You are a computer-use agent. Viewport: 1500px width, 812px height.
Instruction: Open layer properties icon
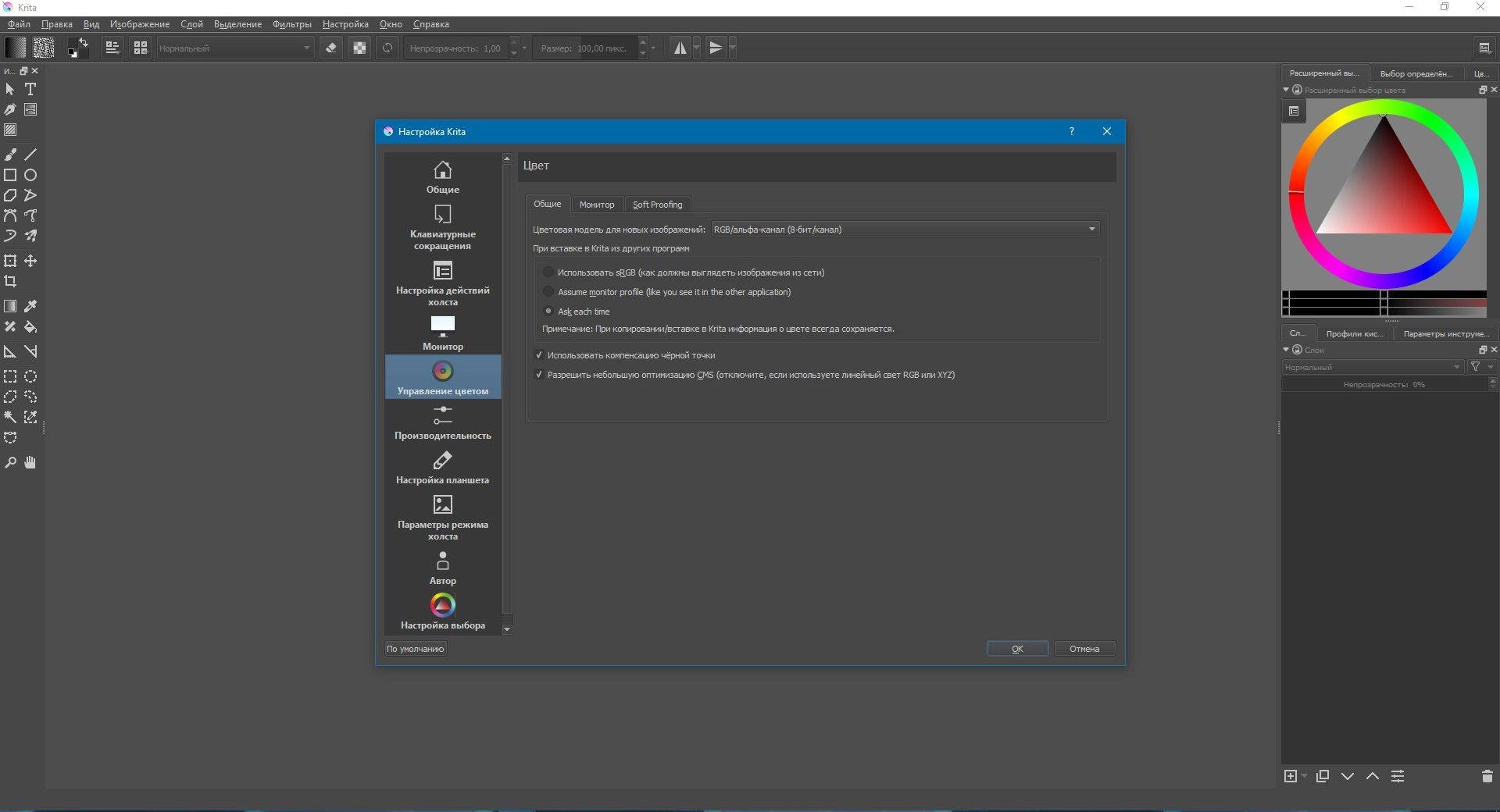1398,776
